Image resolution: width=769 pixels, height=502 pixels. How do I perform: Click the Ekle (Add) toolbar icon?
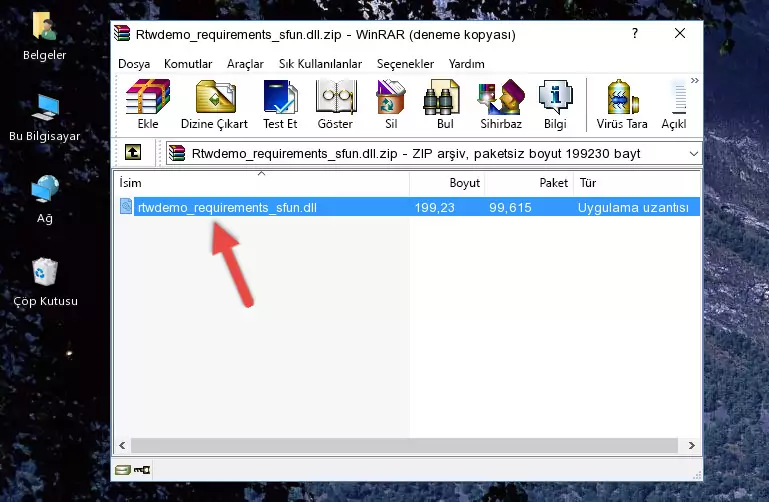pyautogui.click(x=148, y=104)
